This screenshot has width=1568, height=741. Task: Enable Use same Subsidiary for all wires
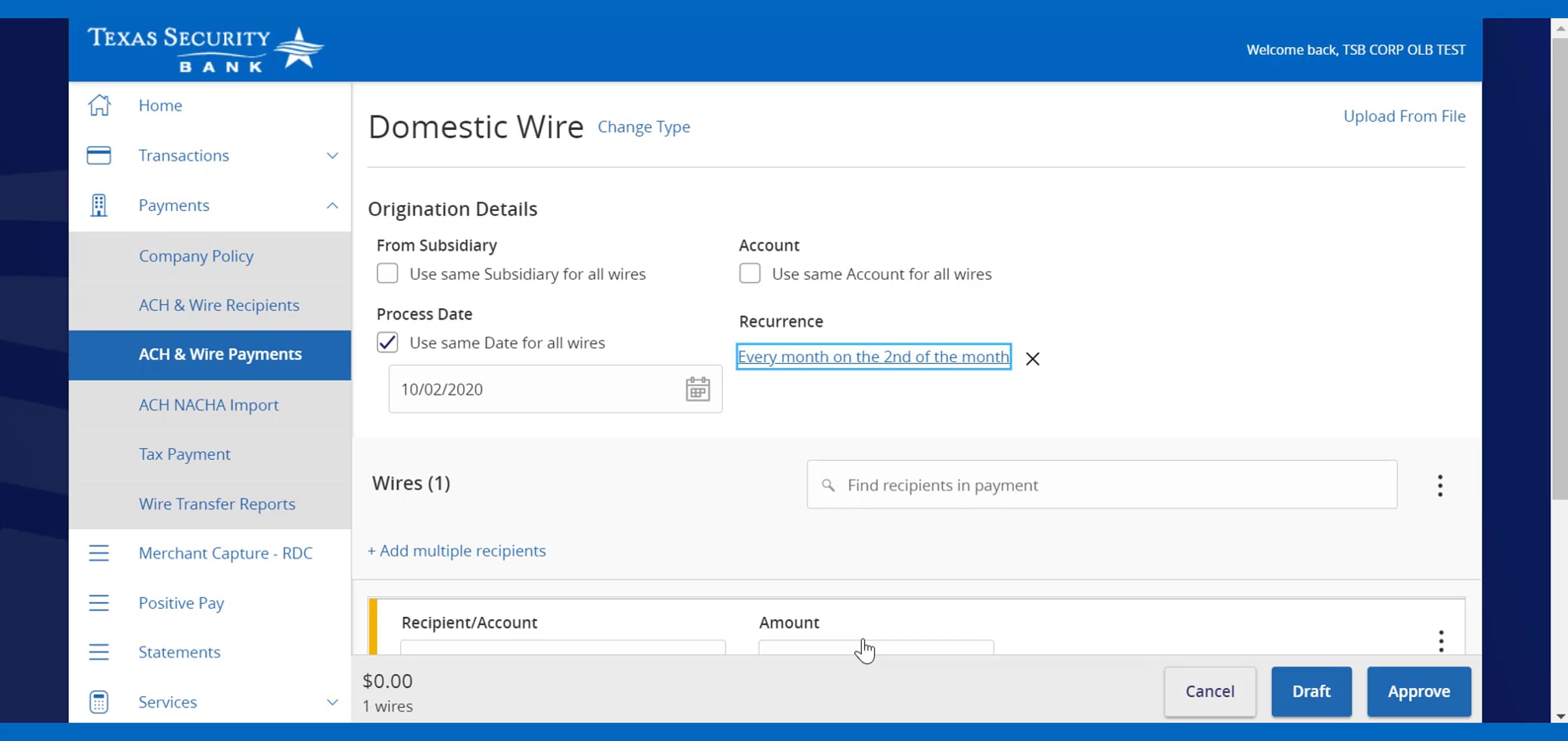tap(387, 273)
